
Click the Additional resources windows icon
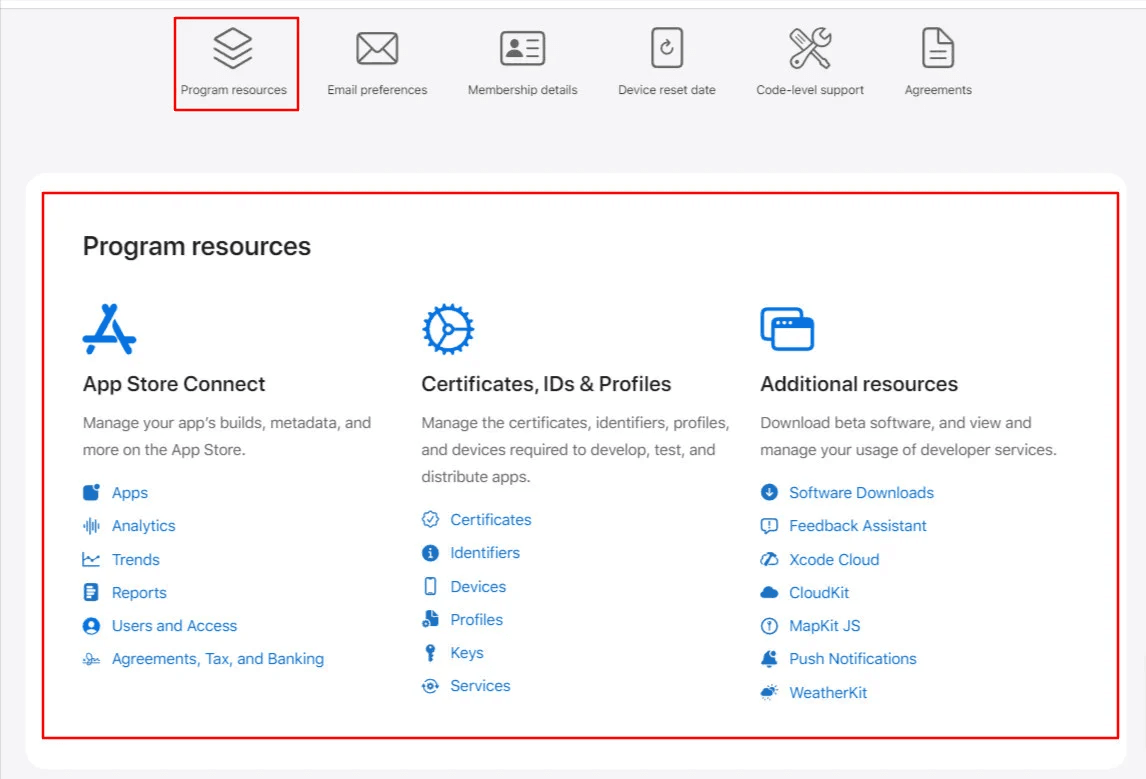(787, 329)
